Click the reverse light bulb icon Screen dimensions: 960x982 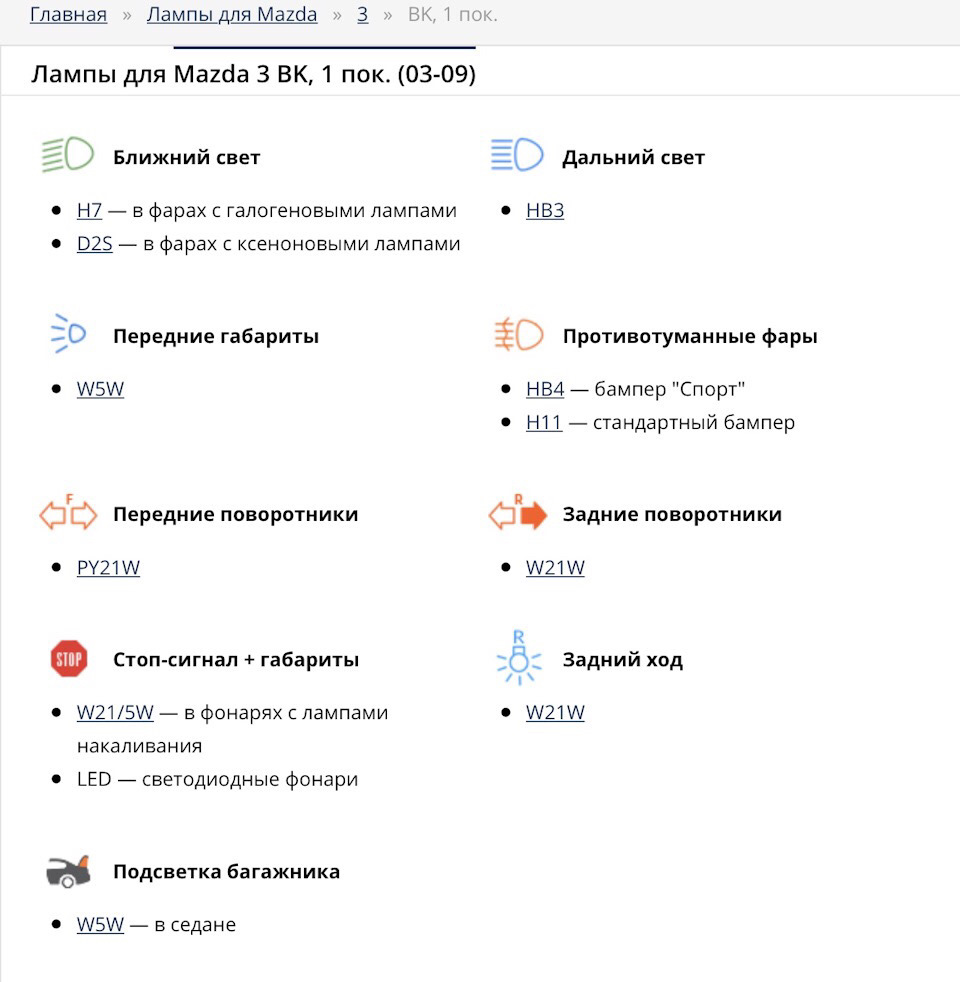pyautogui.click(x=518, y=657)
